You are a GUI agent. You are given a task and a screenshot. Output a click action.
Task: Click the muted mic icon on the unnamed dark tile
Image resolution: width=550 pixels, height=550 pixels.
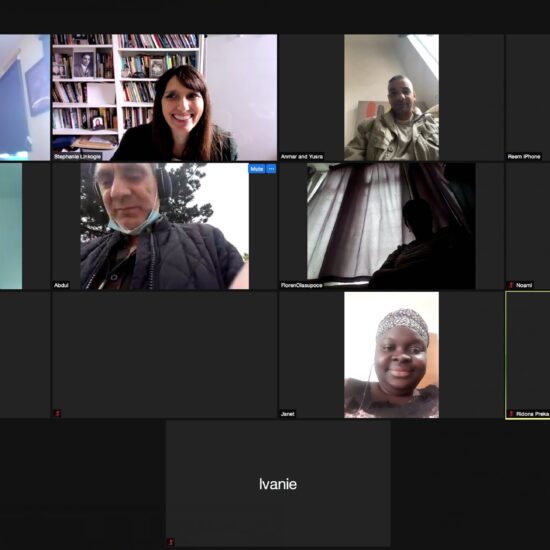click(x=58, y=413)
